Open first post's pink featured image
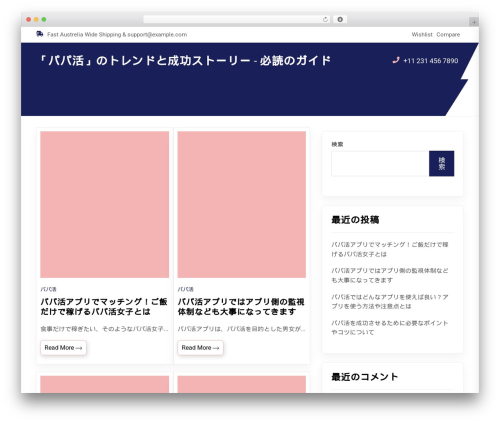 click(x=105, y=204)
